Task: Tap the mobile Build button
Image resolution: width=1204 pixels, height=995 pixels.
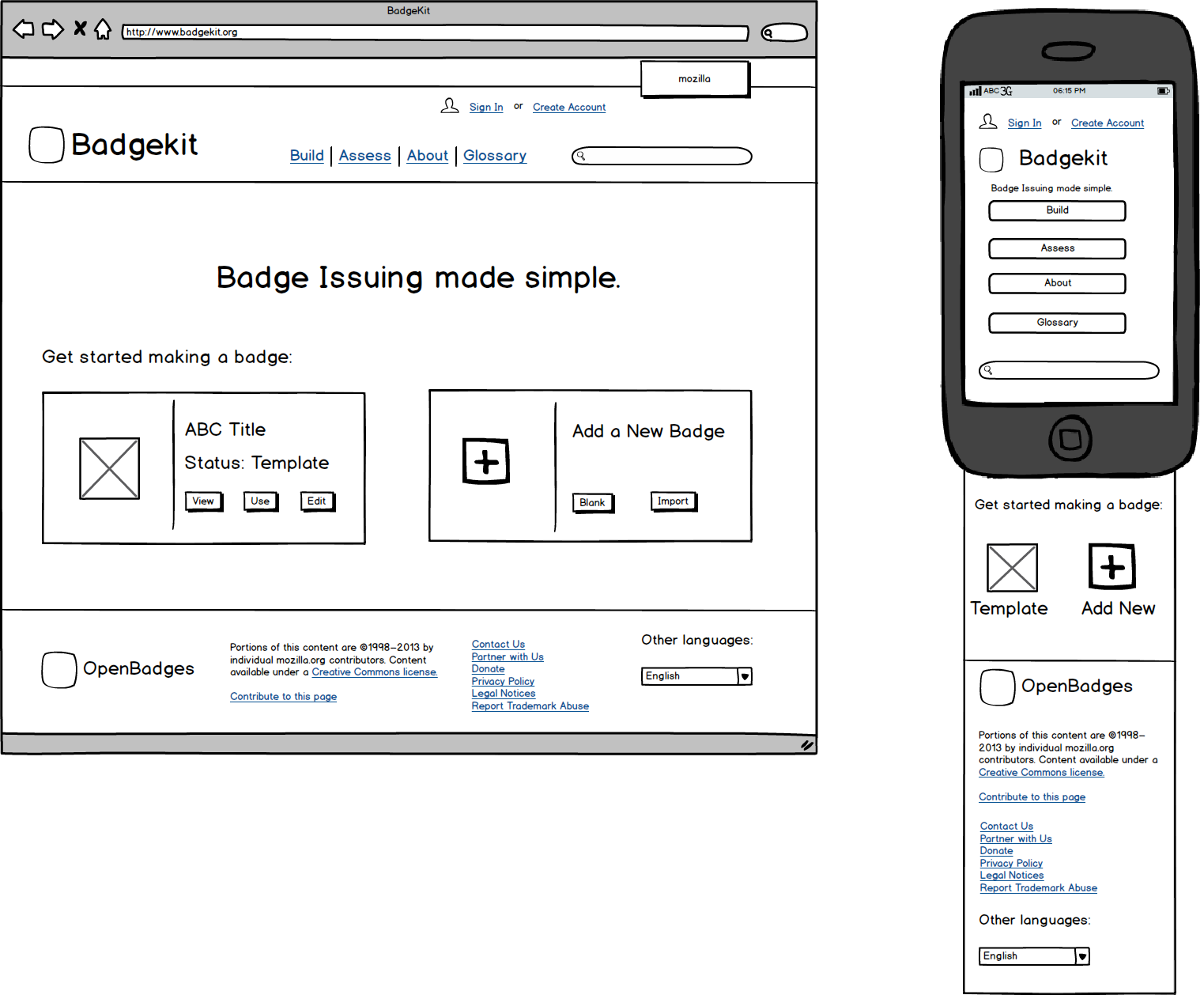Action: pos(1057,211)
